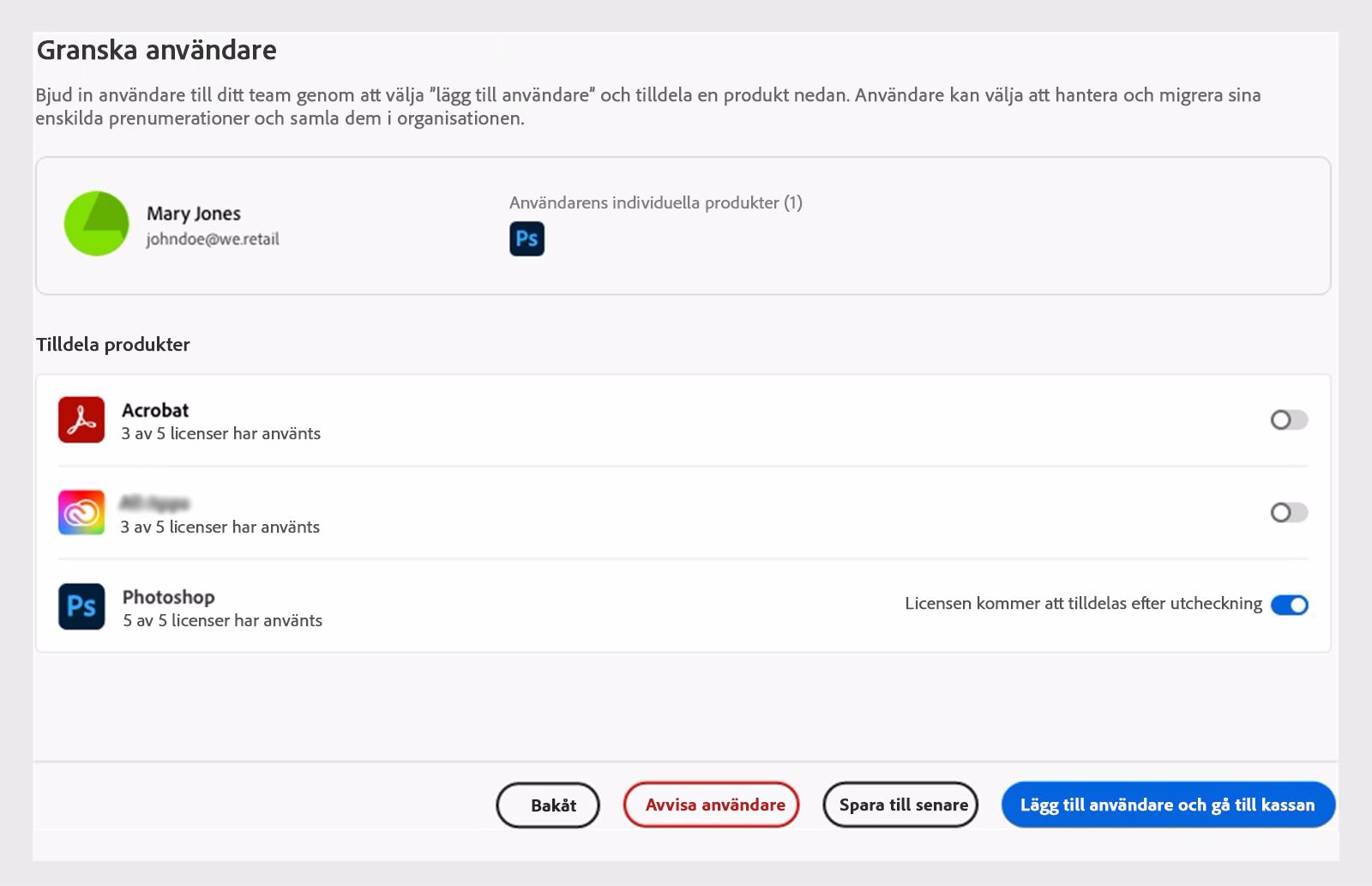The image size is (1372, 886).
Task: Click the Bakåt button
Action: (x=548, y=805)
